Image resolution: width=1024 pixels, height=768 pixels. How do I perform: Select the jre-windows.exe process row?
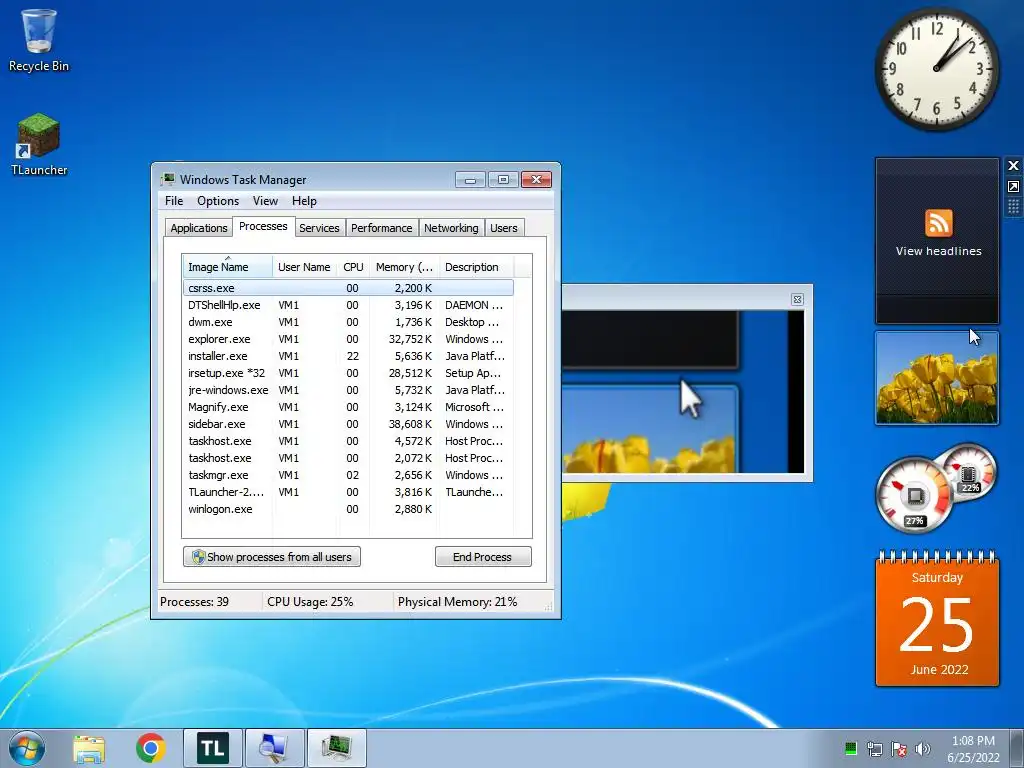[x=348, y=390]
